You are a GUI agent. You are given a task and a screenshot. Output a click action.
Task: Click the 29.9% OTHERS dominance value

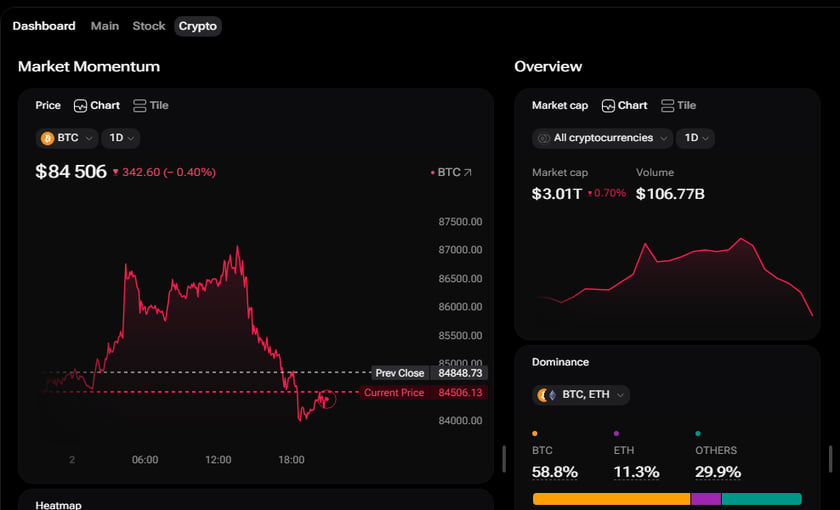[718, 472]
